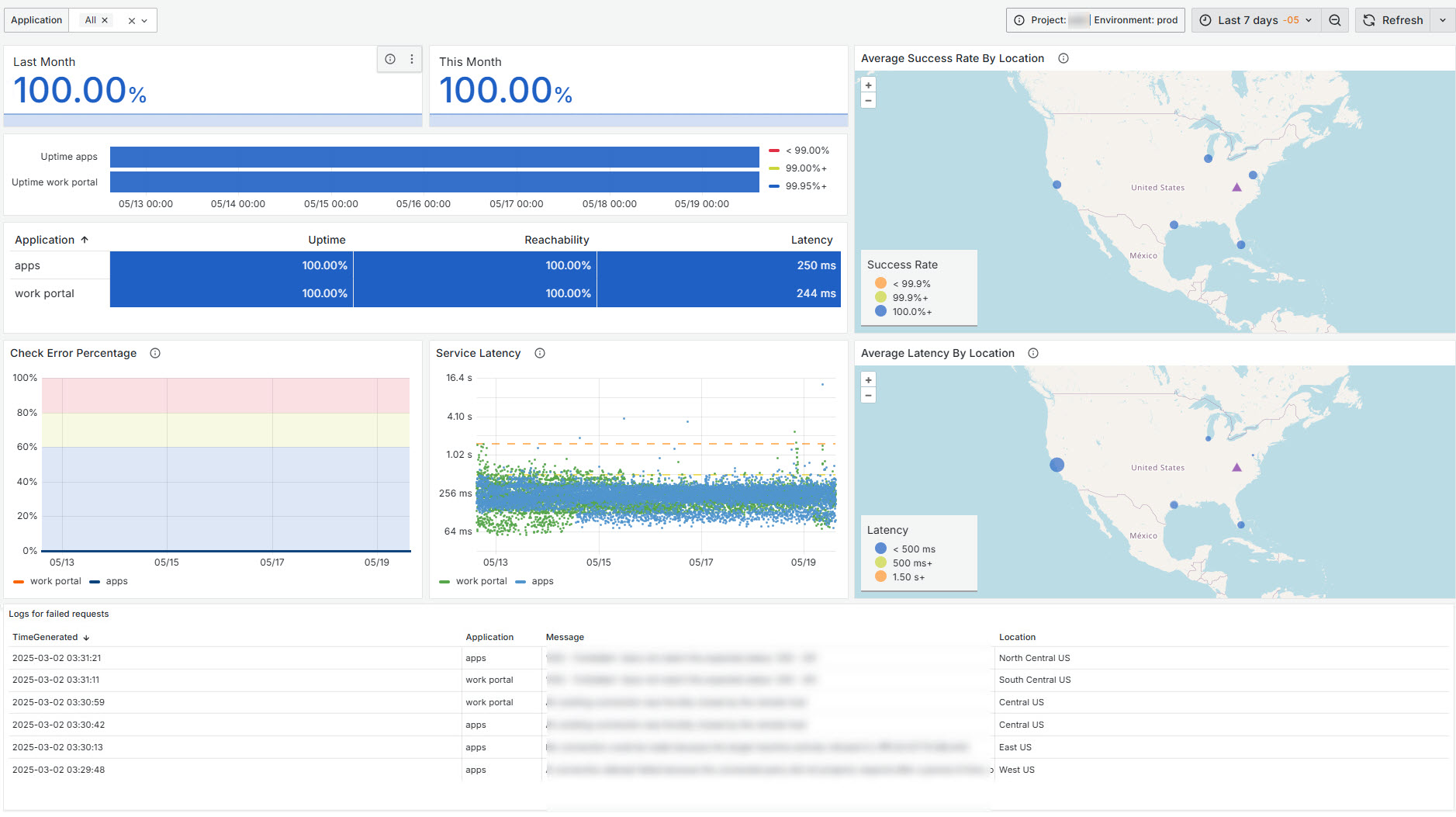Sort table by the Application column header

45,240
